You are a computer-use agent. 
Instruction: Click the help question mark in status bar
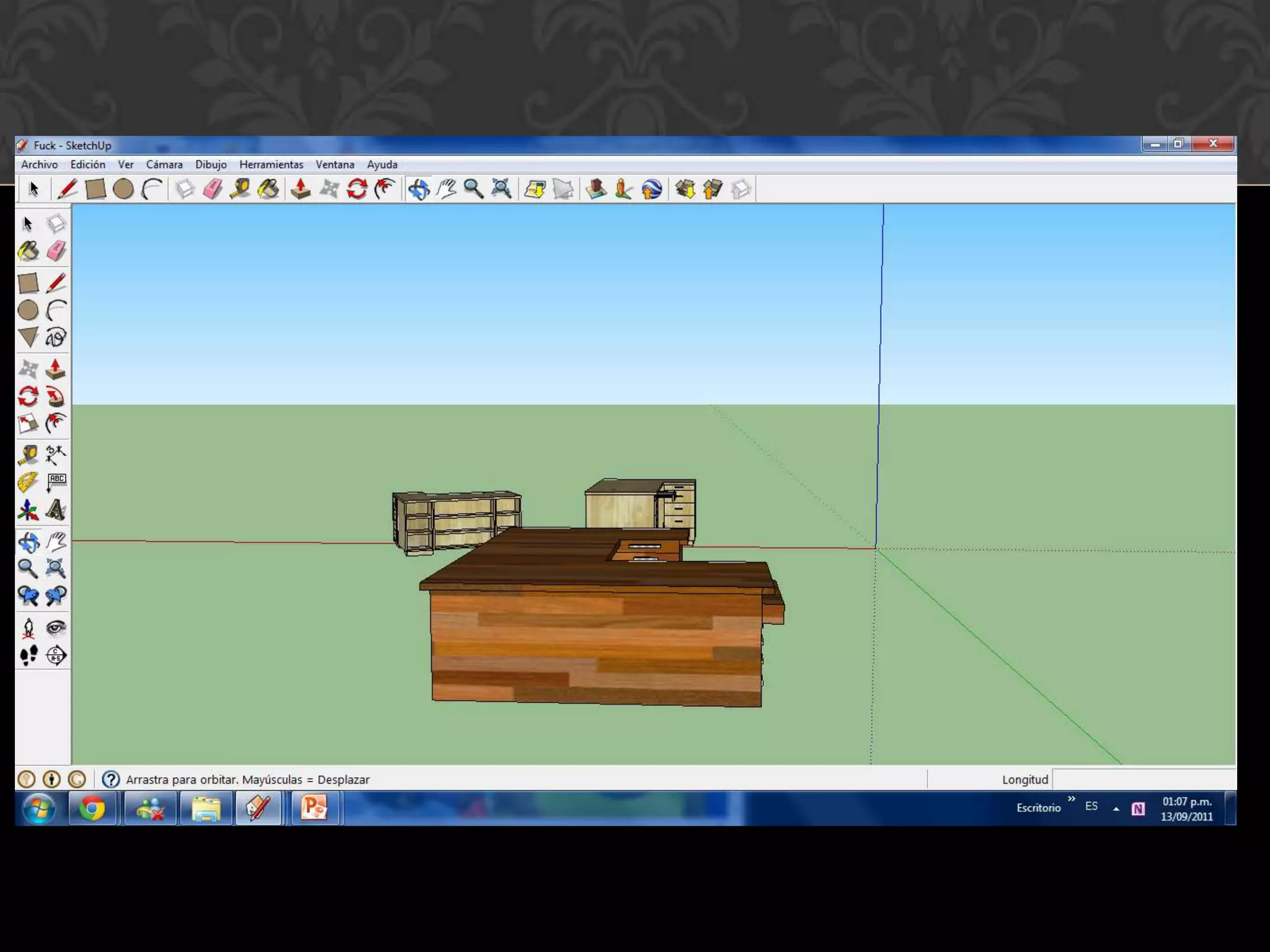click(x=110, y=779)
